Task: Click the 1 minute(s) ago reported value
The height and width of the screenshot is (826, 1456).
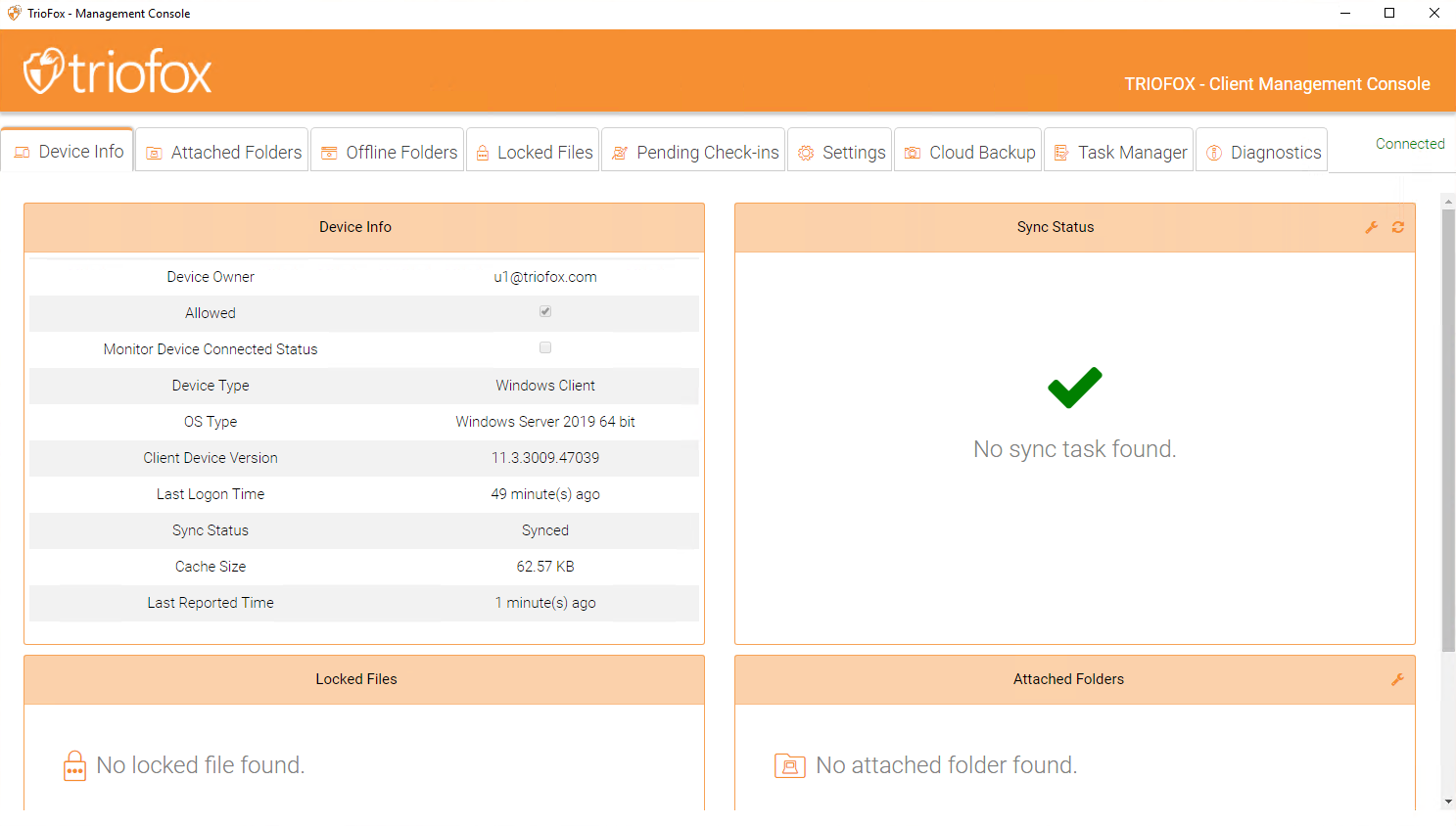Action: click(x=545, y=603)
